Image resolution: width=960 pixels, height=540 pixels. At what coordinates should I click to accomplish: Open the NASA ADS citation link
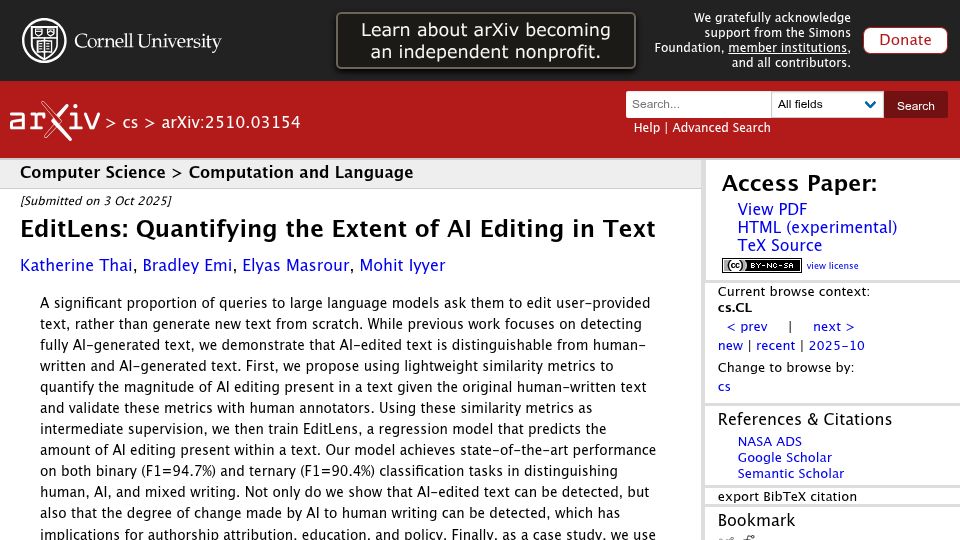[x=770, y=441]
